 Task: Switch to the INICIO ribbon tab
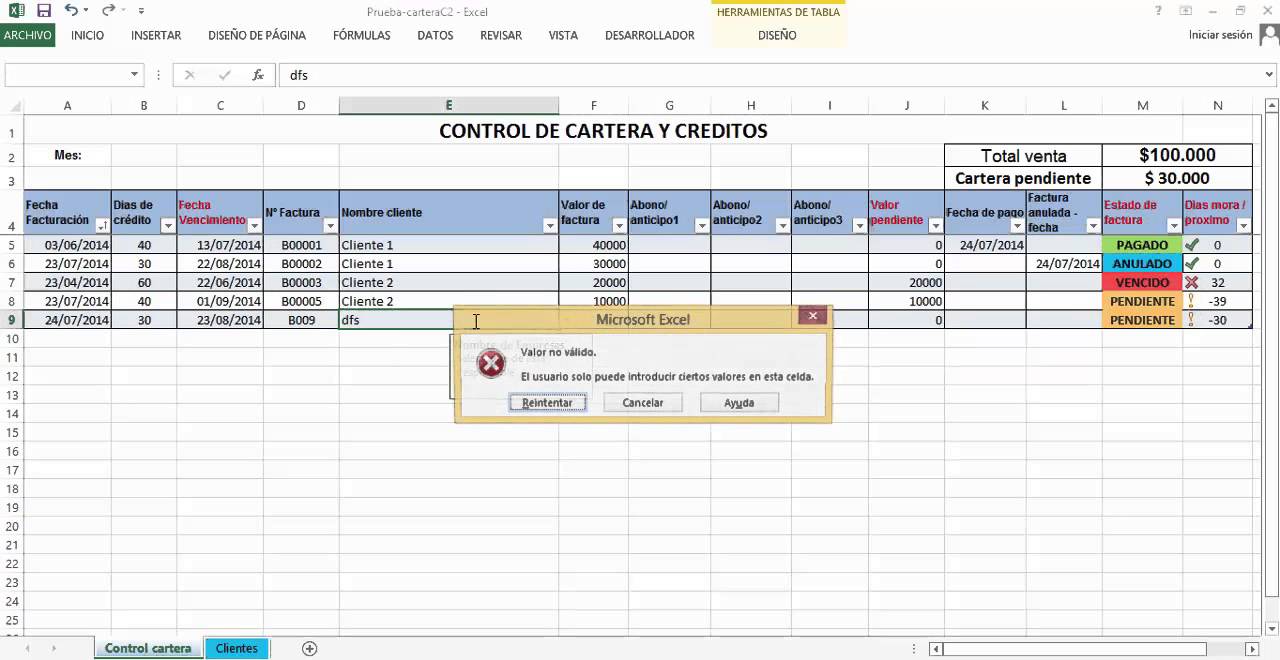[88, 35]
